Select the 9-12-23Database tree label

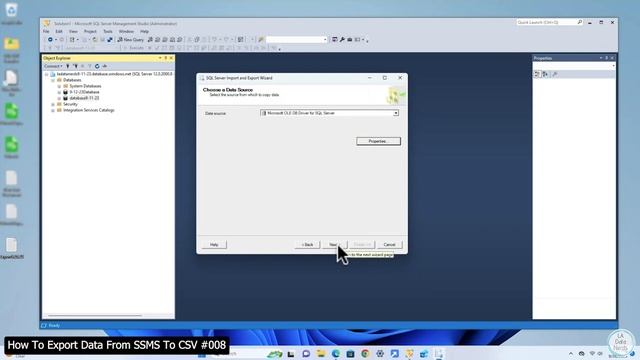click(x=84, y=92)
